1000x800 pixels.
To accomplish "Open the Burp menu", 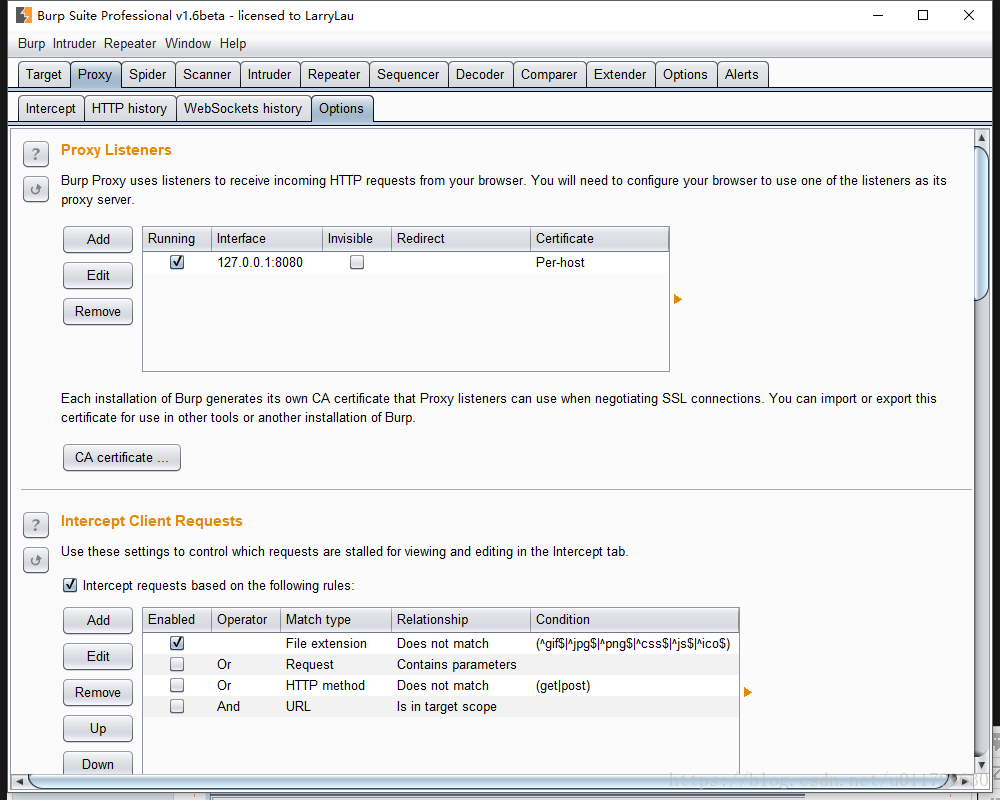I will click(x=31, y=43).
